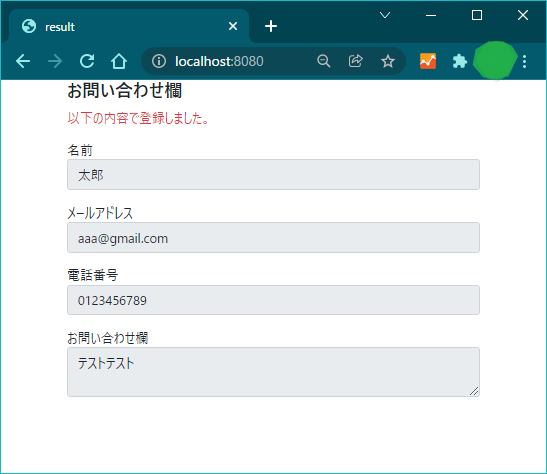Share this page via share icon
Image resolution: width=547 pixels, height=474 pixels.
click(355, 61)
